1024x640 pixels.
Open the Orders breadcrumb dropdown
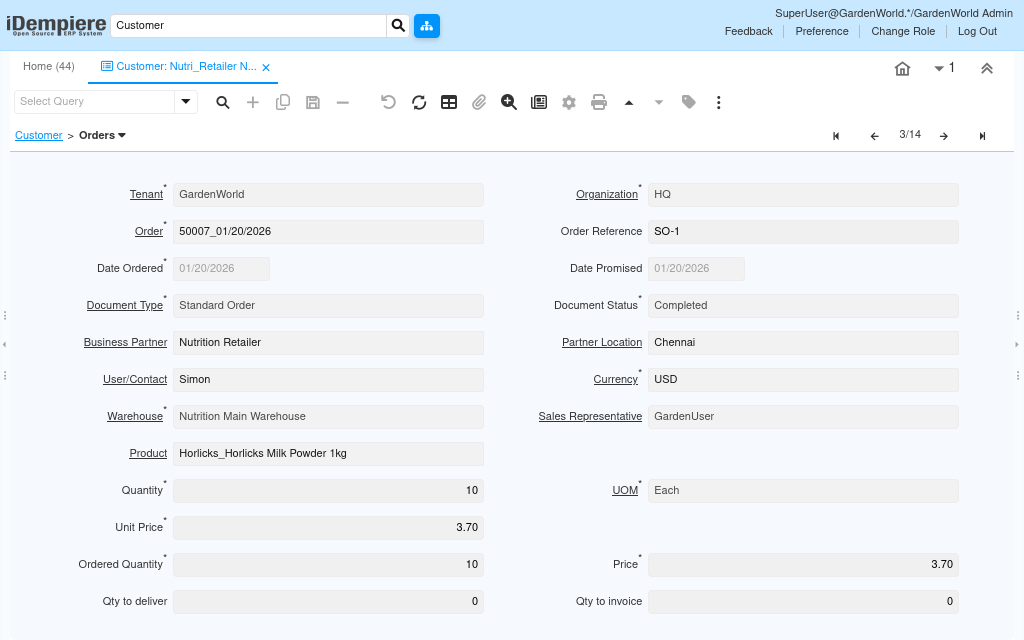coord(103,135)
